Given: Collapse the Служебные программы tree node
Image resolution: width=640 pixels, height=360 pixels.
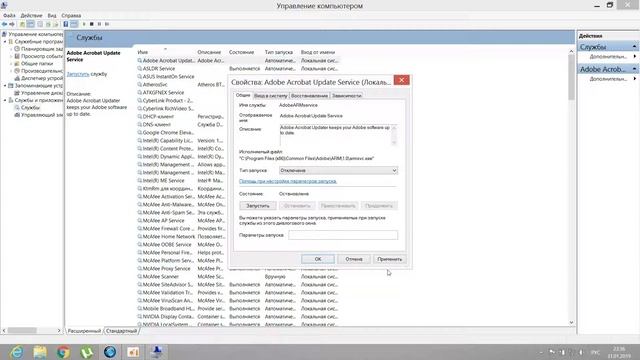Looking at the screenshot, I should pos(5,42).
